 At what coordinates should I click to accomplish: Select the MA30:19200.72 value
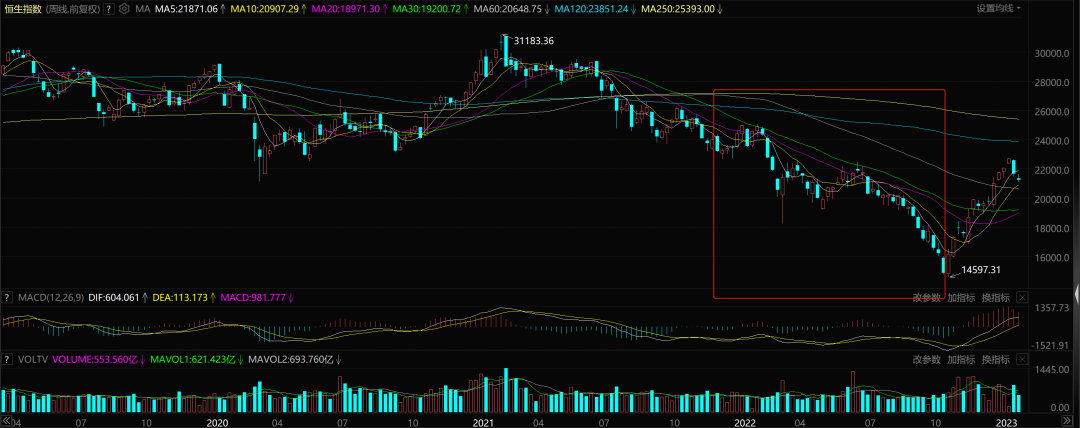click(428, 9)
